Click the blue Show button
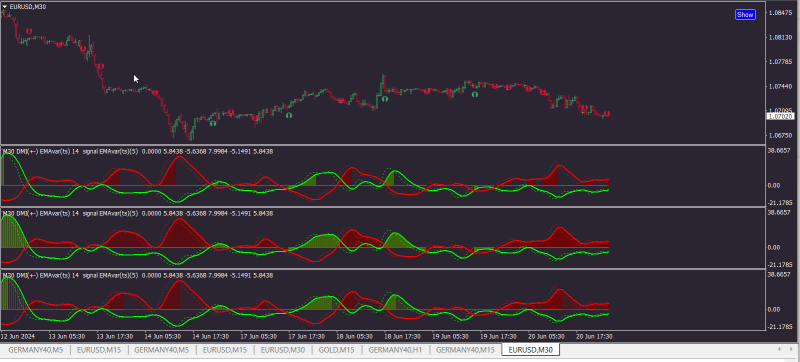The width and height of the screenshot is (800, 362). 745,14
